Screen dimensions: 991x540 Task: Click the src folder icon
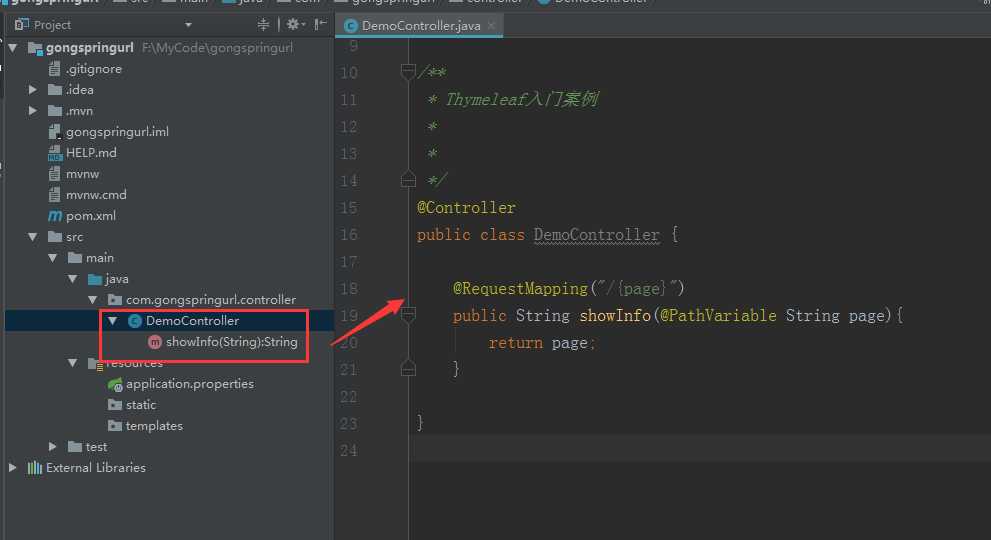[55, 237]
